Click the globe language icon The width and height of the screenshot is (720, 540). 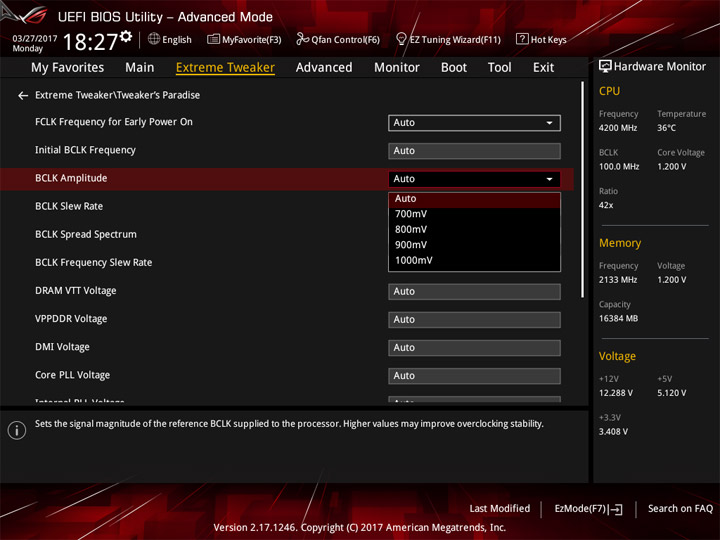coord(154,39)
